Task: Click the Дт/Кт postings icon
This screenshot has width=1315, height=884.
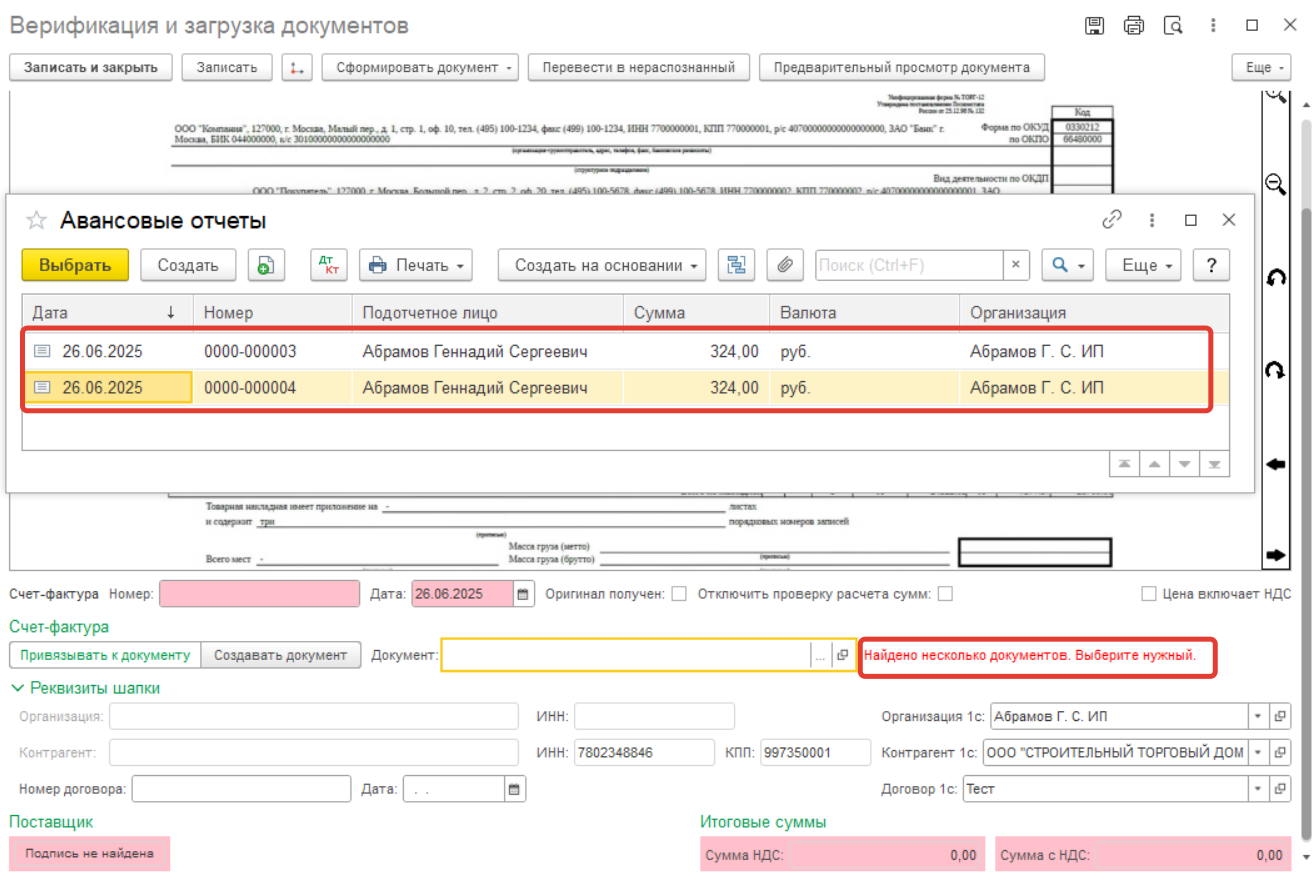Action: click(x=327, y=265)
